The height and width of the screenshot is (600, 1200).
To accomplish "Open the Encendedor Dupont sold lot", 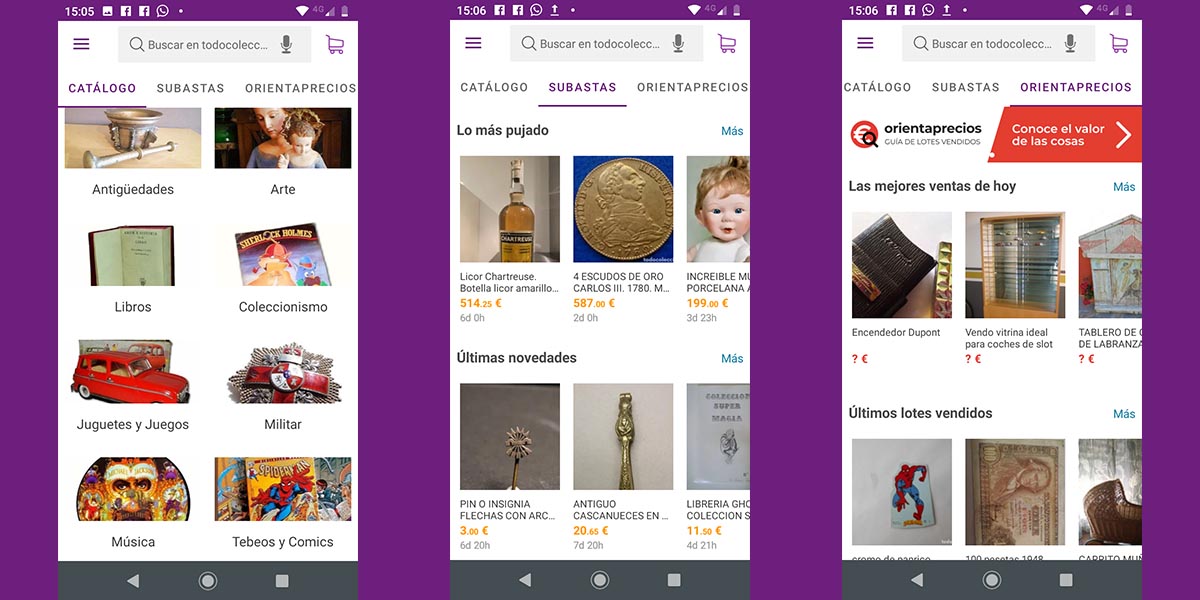I will 901,265.
